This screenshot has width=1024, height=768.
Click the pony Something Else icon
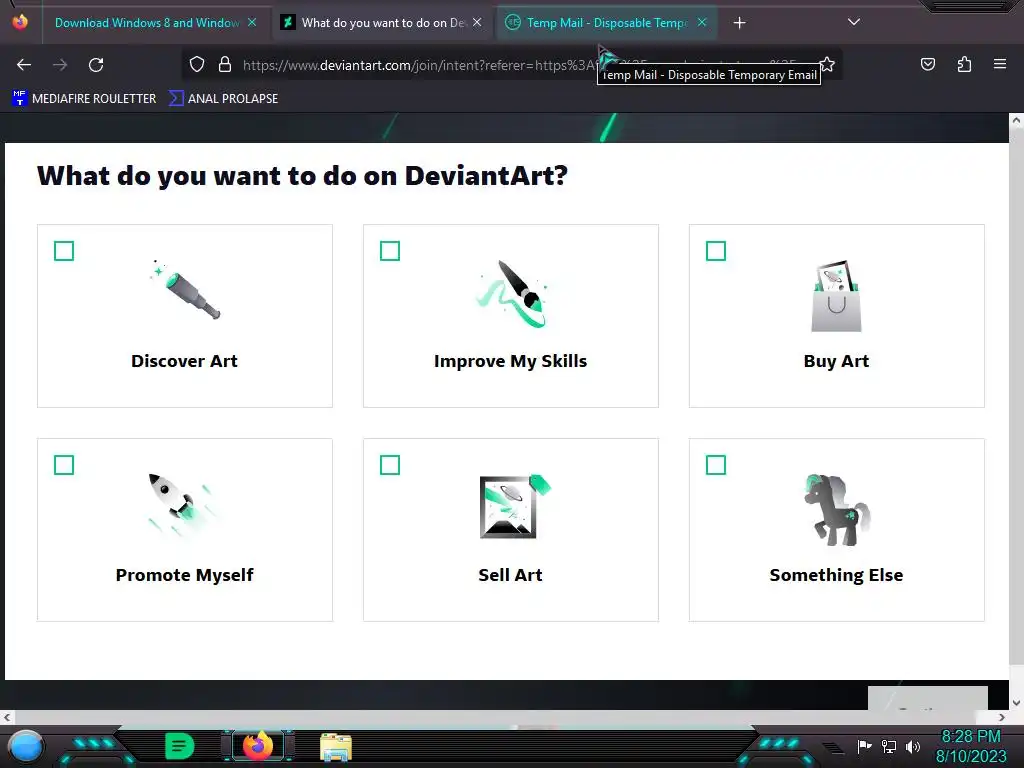click(x=837, y=510)
